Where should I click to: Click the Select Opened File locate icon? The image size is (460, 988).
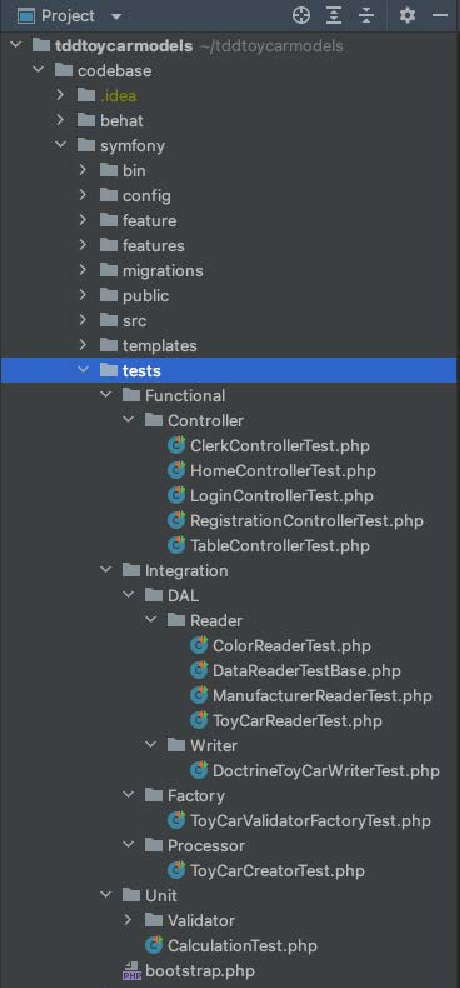coord(302,16)
